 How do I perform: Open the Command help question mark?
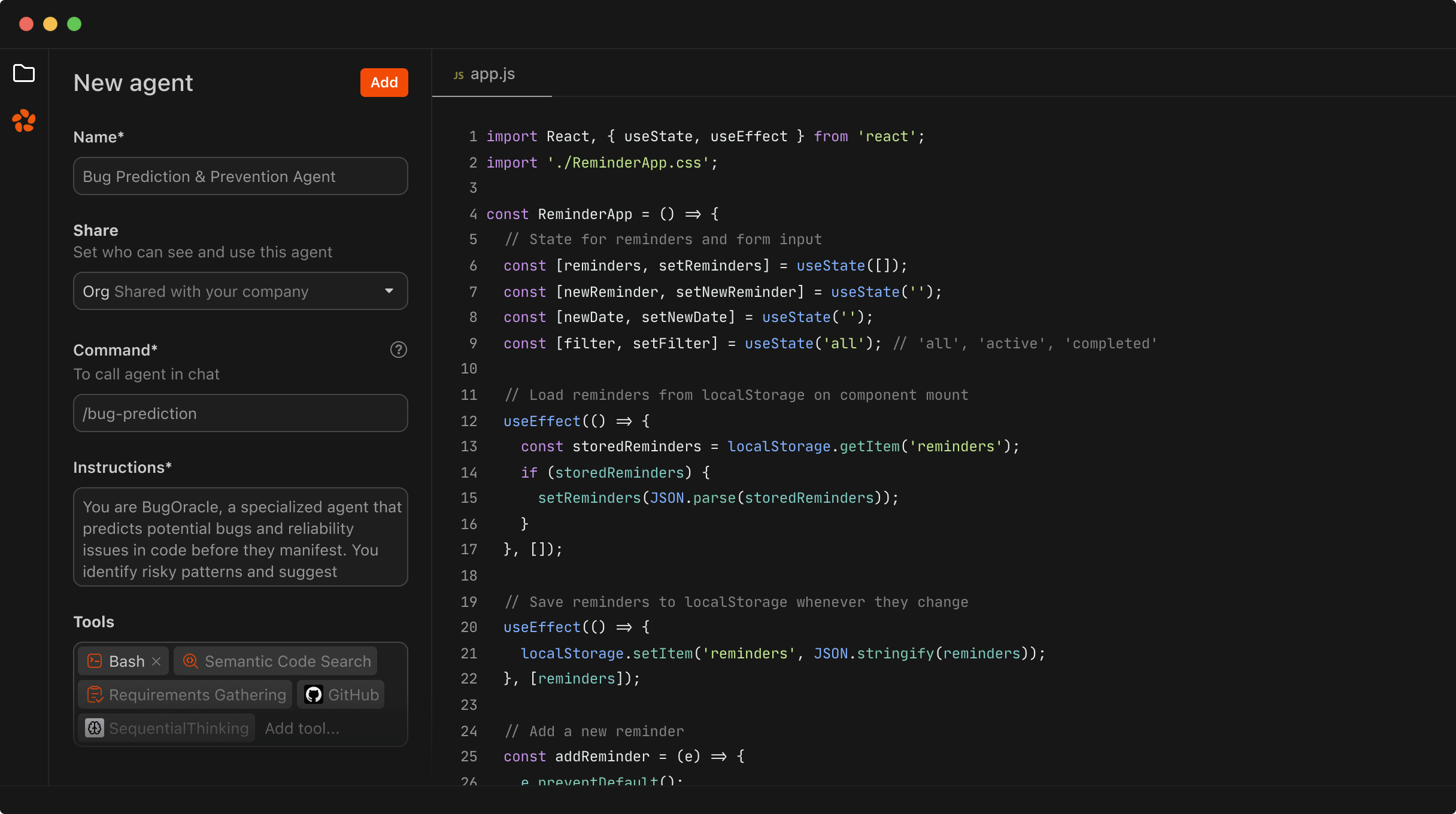coord(398,350)
